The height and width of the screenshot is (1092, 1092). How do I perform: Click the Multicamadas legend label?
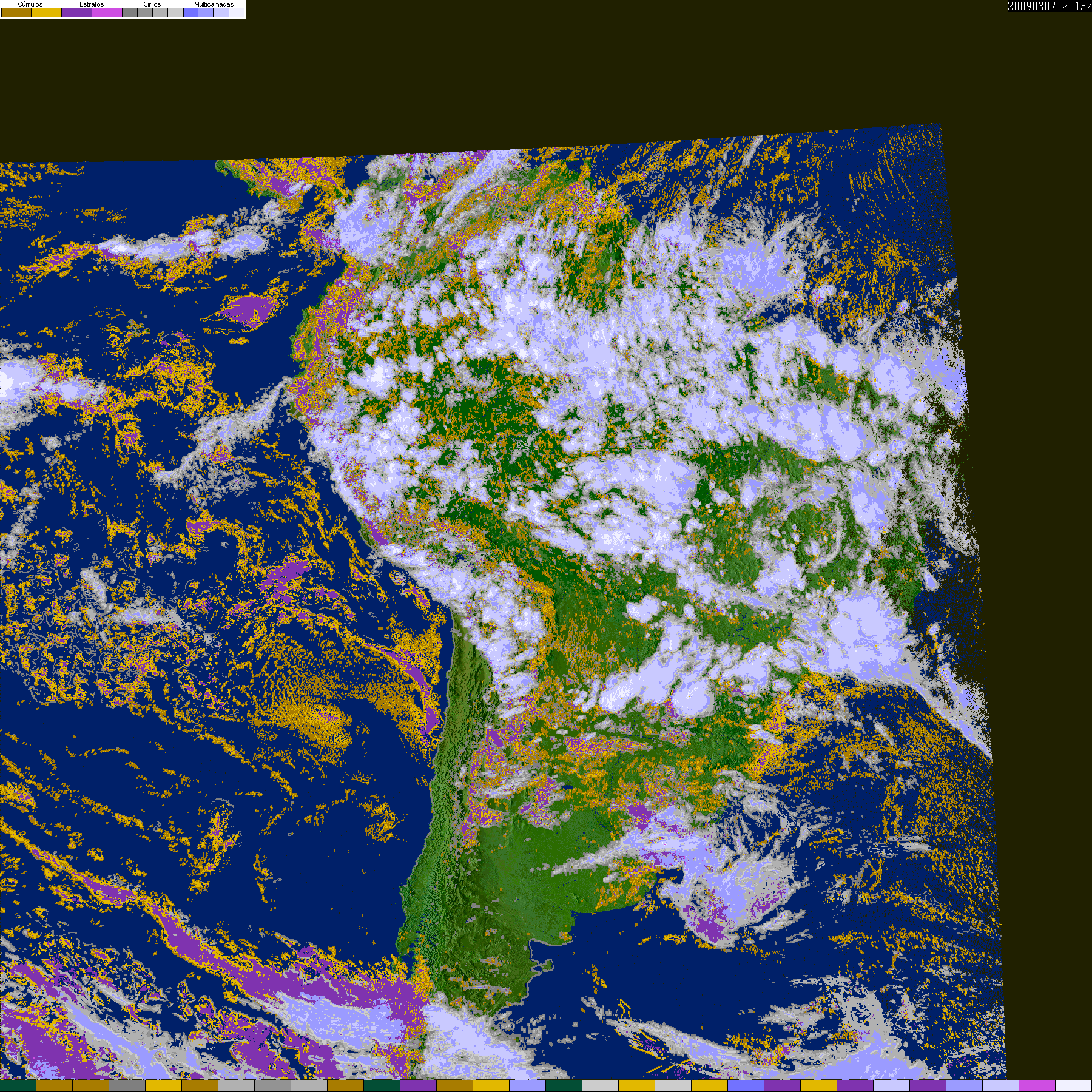click(x=214, y=4)
